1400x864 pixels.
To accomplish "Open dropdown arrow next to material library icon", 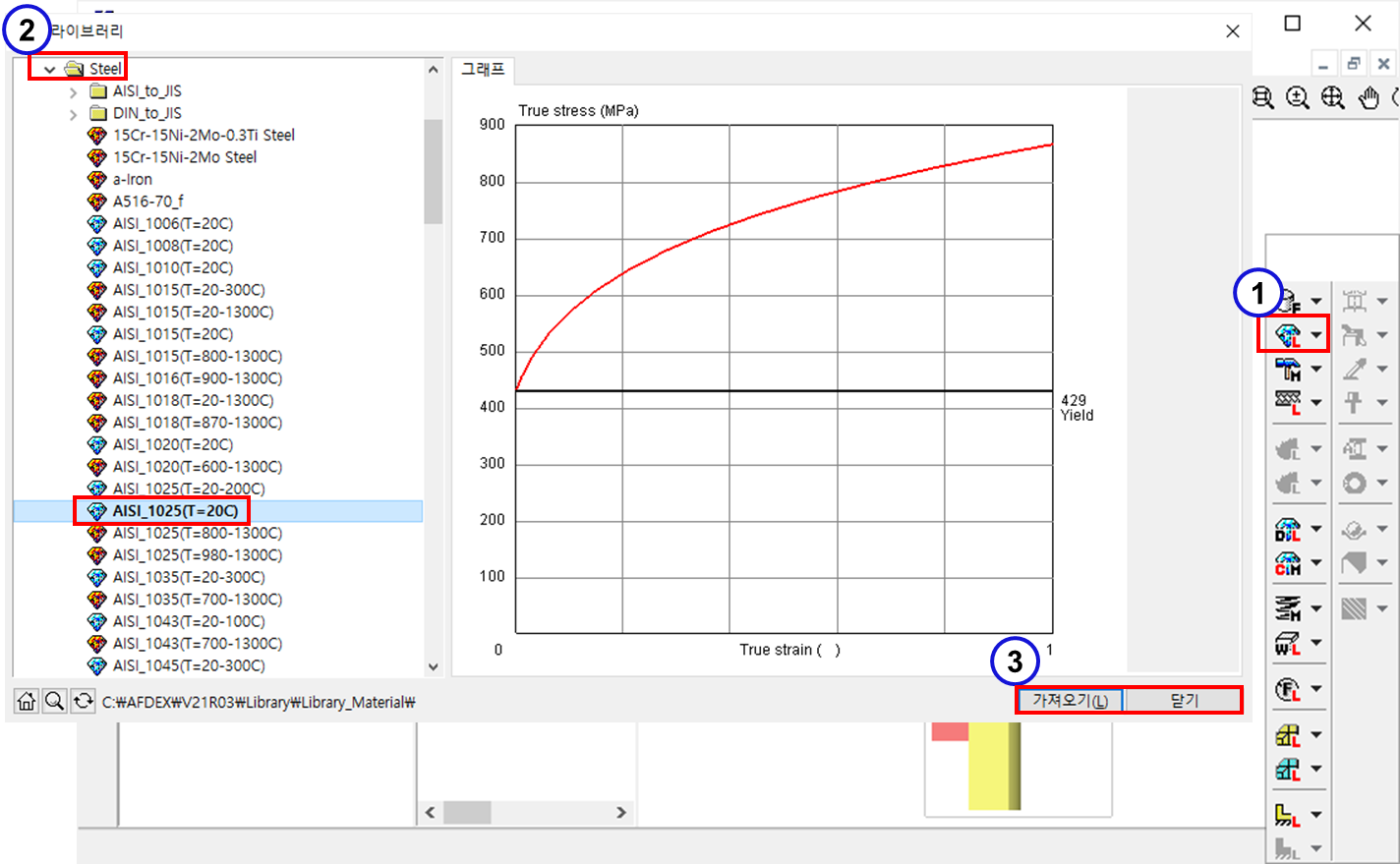I will (x=1316, y=335).
